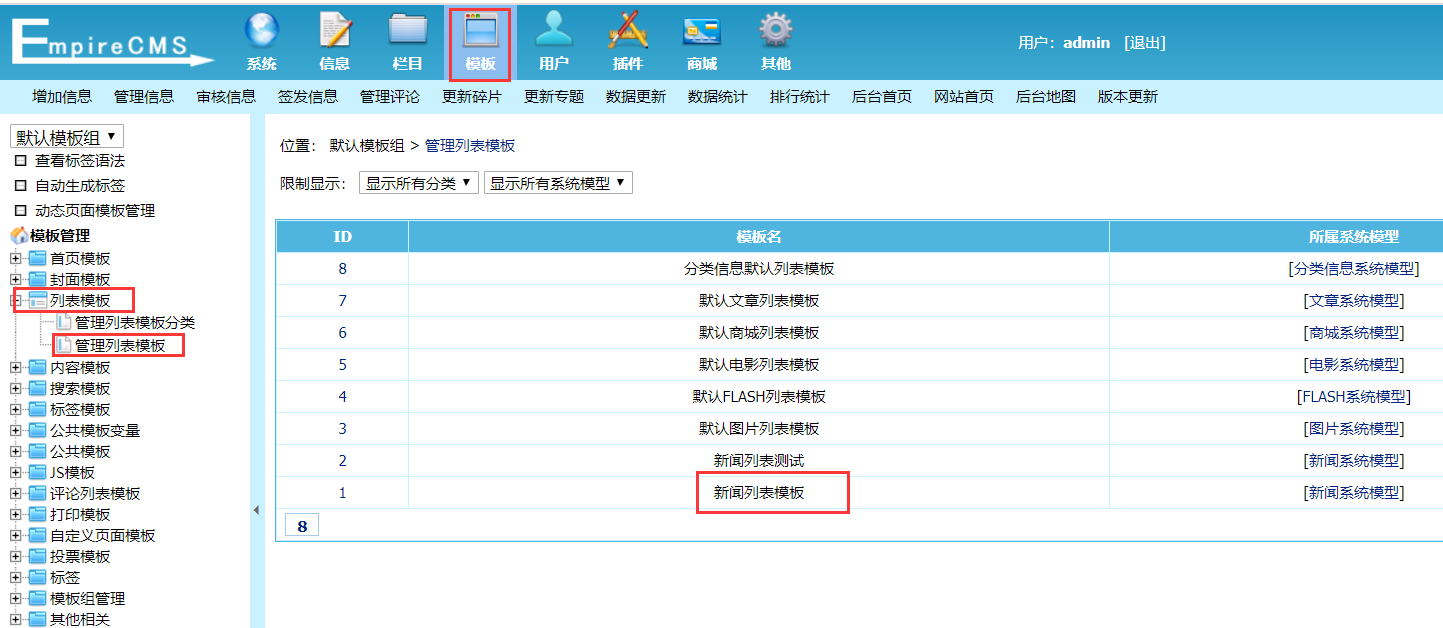The width and height of the screenshot is (1443, 628).
Task: Open the 信息 notepad icon
Action: (x=335, y=30)
